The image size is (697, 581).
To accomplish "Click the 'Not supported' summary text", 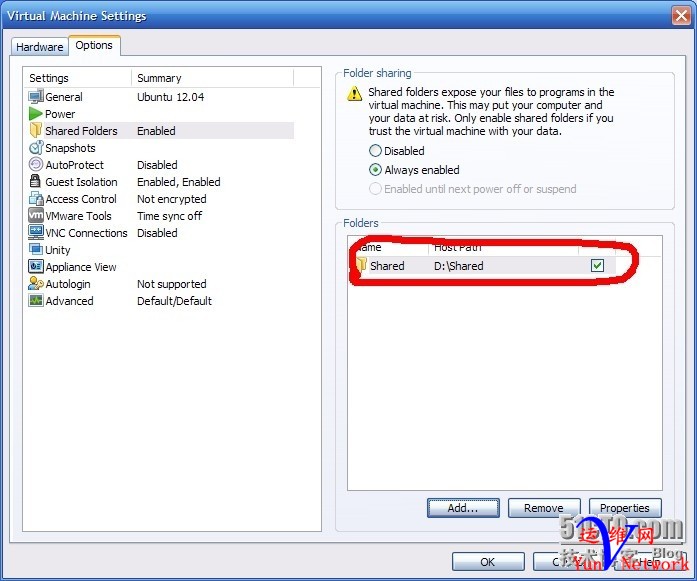I will click(x=172, y=284).
